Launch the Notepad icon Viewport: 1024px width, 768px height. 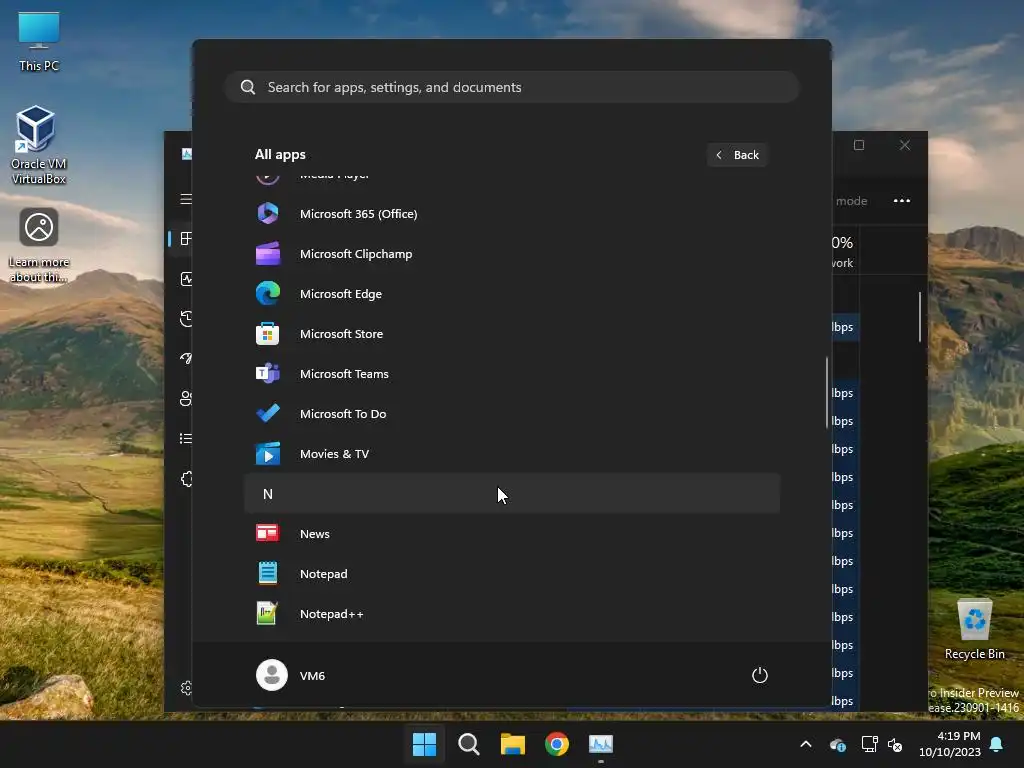[268, 573]
